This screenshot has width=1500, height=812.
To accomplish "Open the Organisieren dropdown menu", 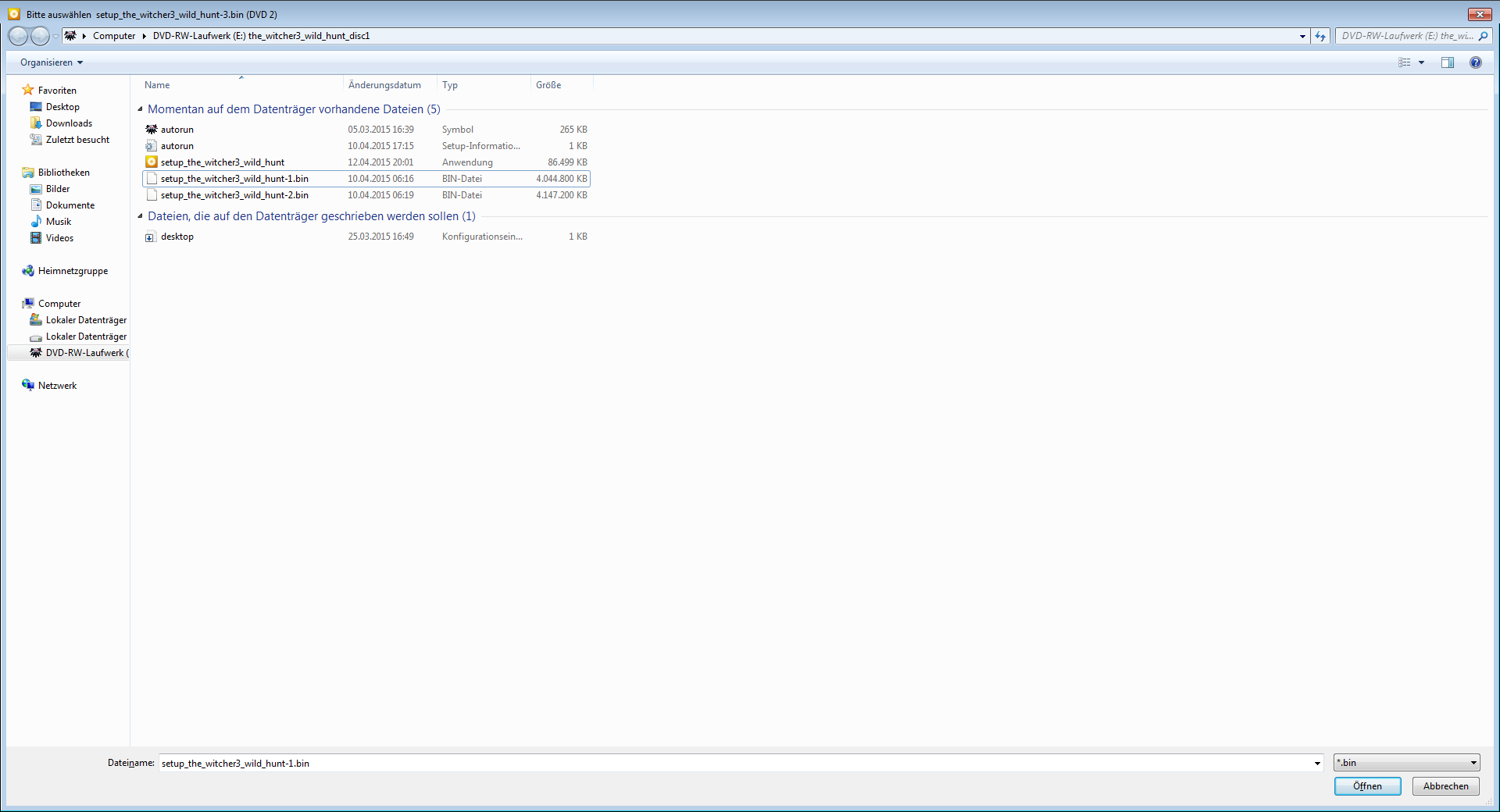I will (52, 62).
